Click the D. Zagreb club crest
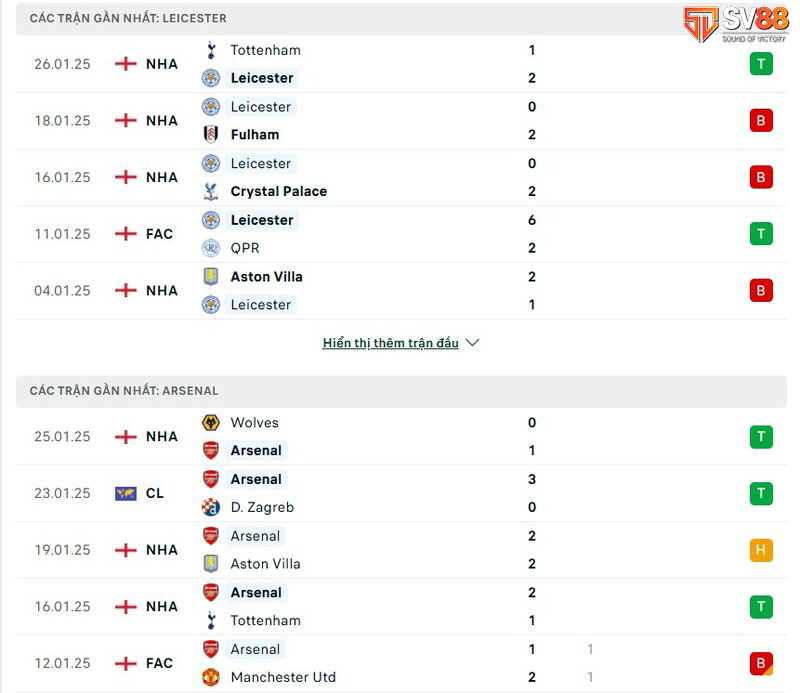Screen dimensions: 800x693 pos(211,507)
